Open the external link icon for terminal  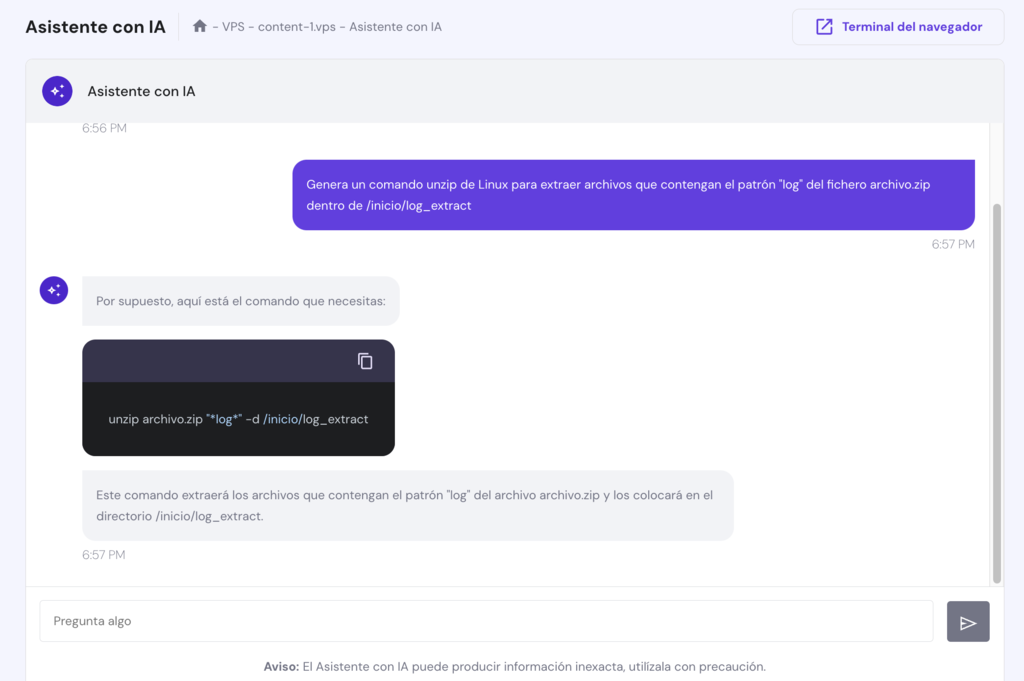point(824,27)
